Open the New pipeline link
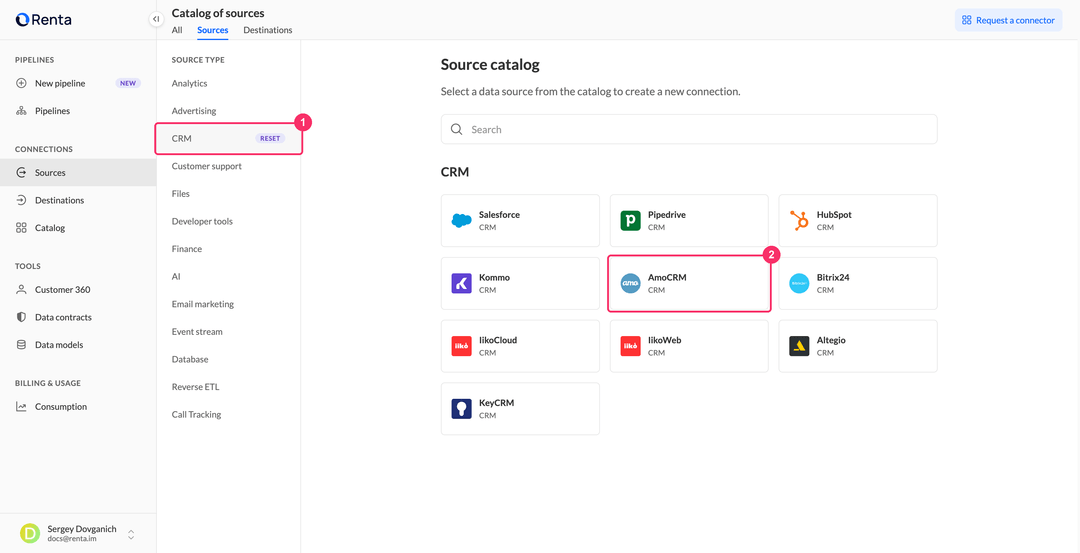Image resolution: width=1080 pixels, height=553 pixels. tap(60, 83)
